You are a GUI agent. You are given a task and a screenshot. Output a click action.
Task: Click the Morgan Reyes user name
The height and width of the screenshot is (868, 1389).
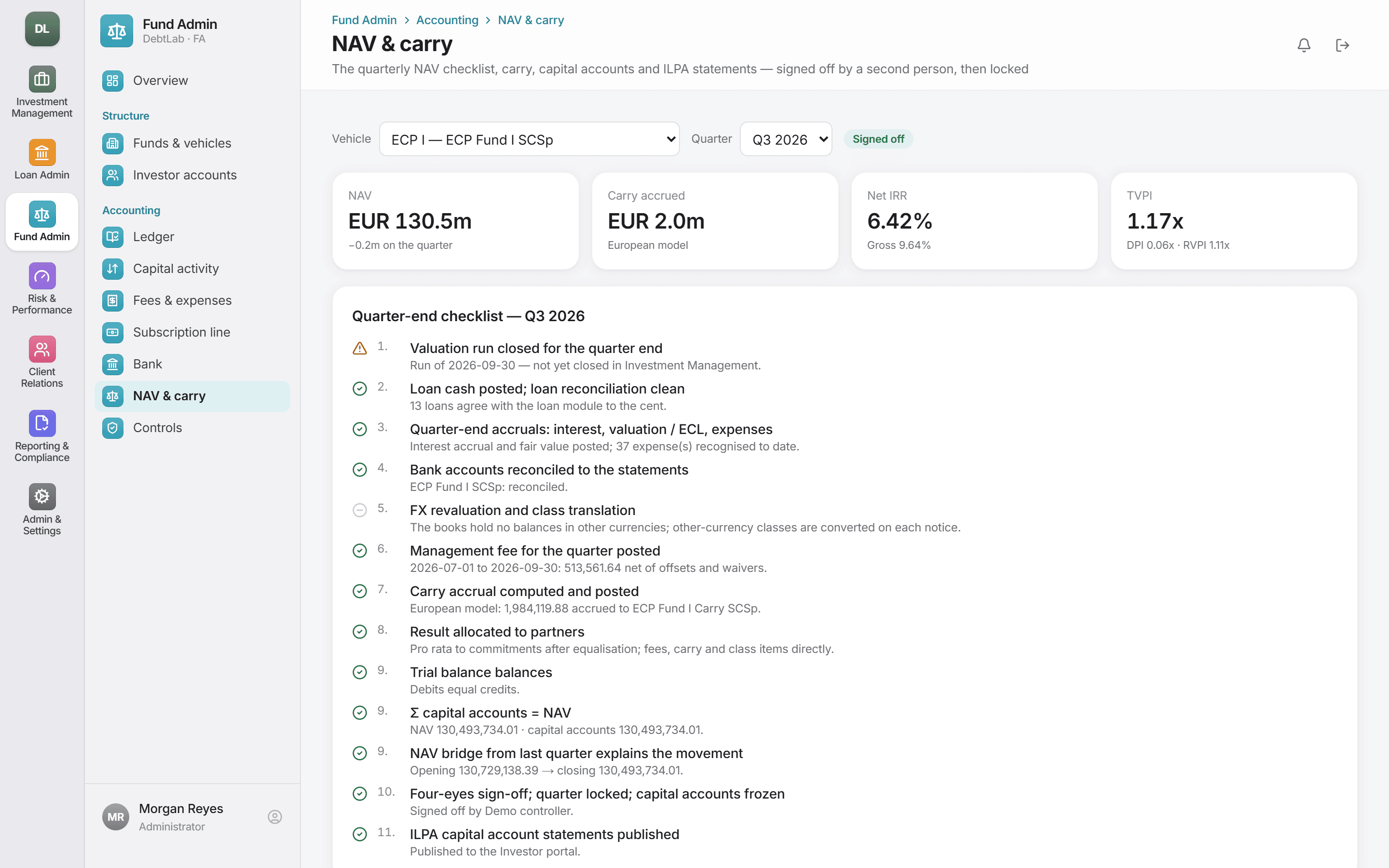[181, 808]
